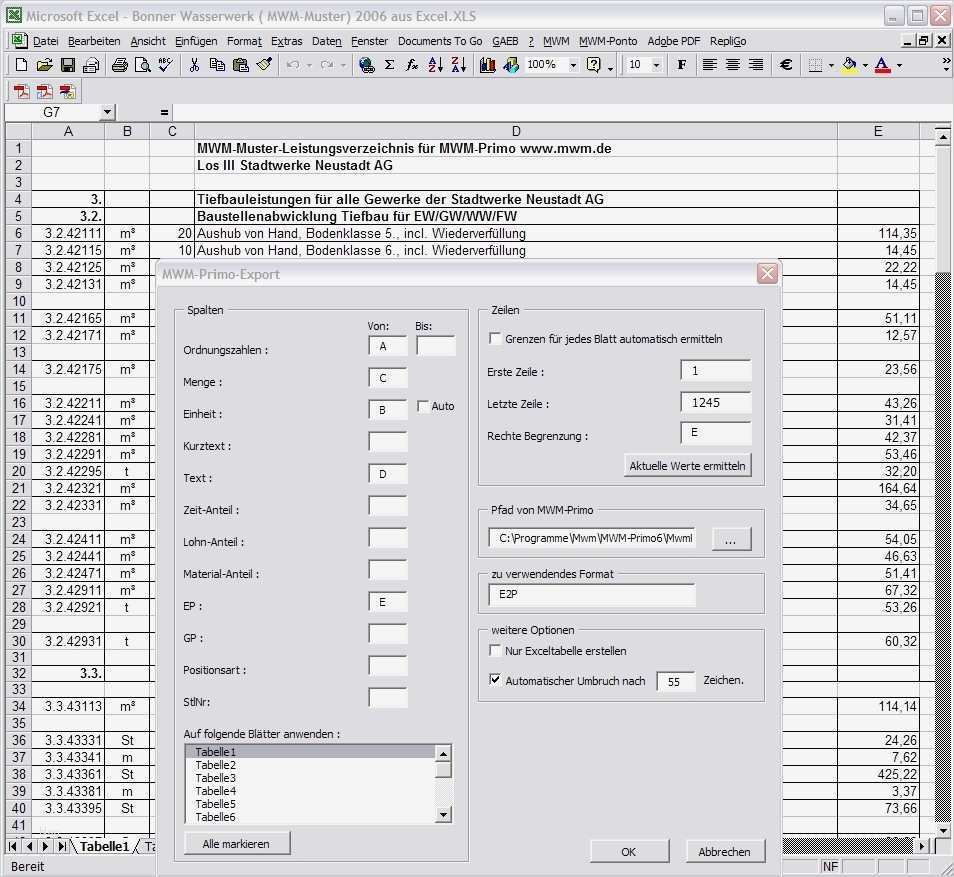Align text left in the toolbar
This screenshot has width=954, height=877.
click(709, 65)
